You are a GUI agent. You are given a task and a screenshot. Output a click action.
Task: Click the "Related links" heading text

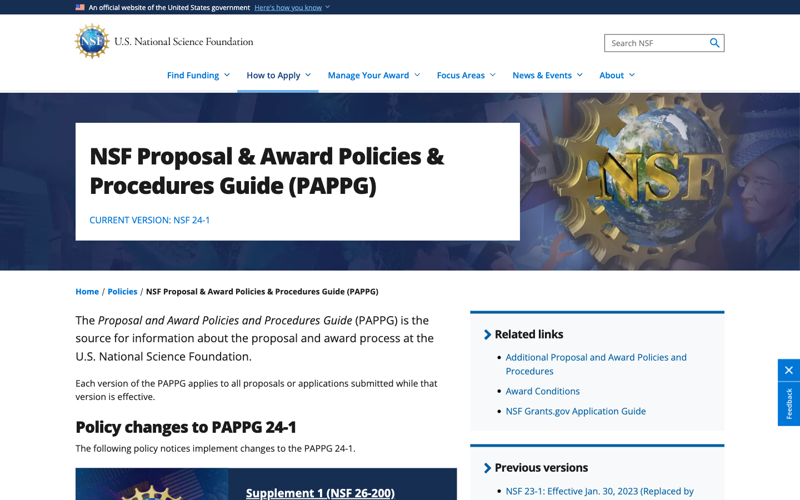[x=529, y=334]
